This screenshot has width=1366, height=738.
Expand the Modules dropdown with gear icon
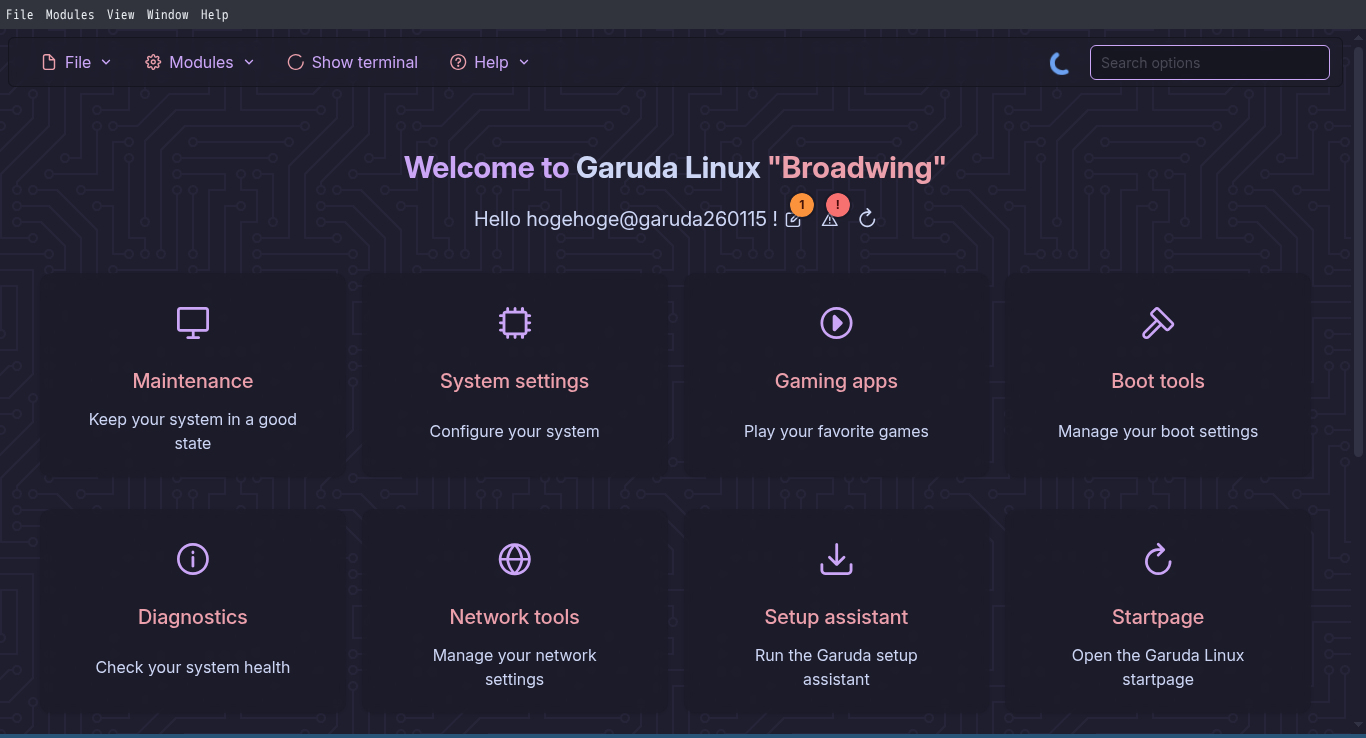point(200,62)
